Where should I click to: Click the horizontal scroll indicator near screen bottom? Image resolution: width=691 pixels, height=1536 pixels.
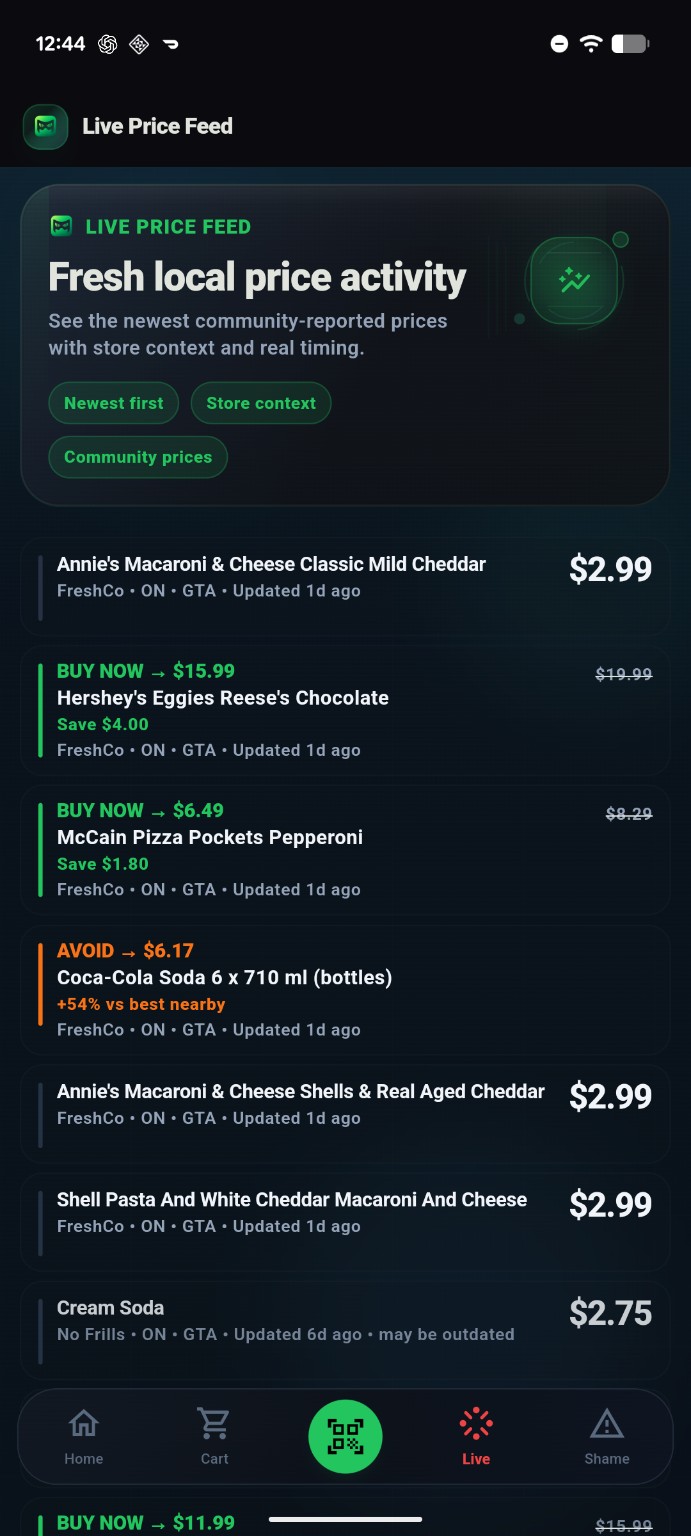(x=345, y=1518)
